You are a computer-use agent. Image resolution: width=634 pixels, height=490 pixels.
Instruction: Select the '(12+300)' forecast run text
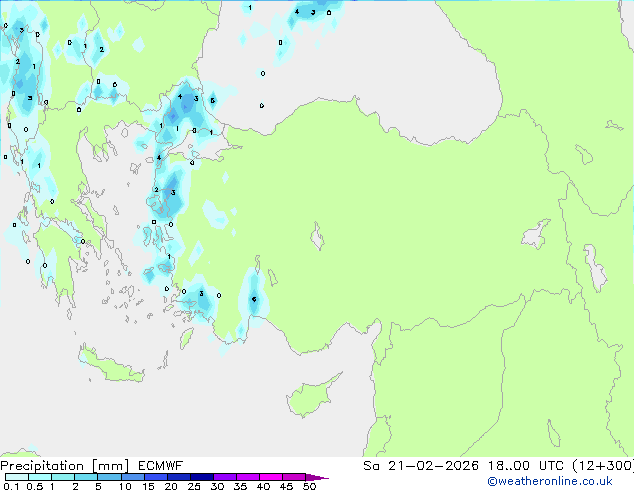[x=603, y=466]
